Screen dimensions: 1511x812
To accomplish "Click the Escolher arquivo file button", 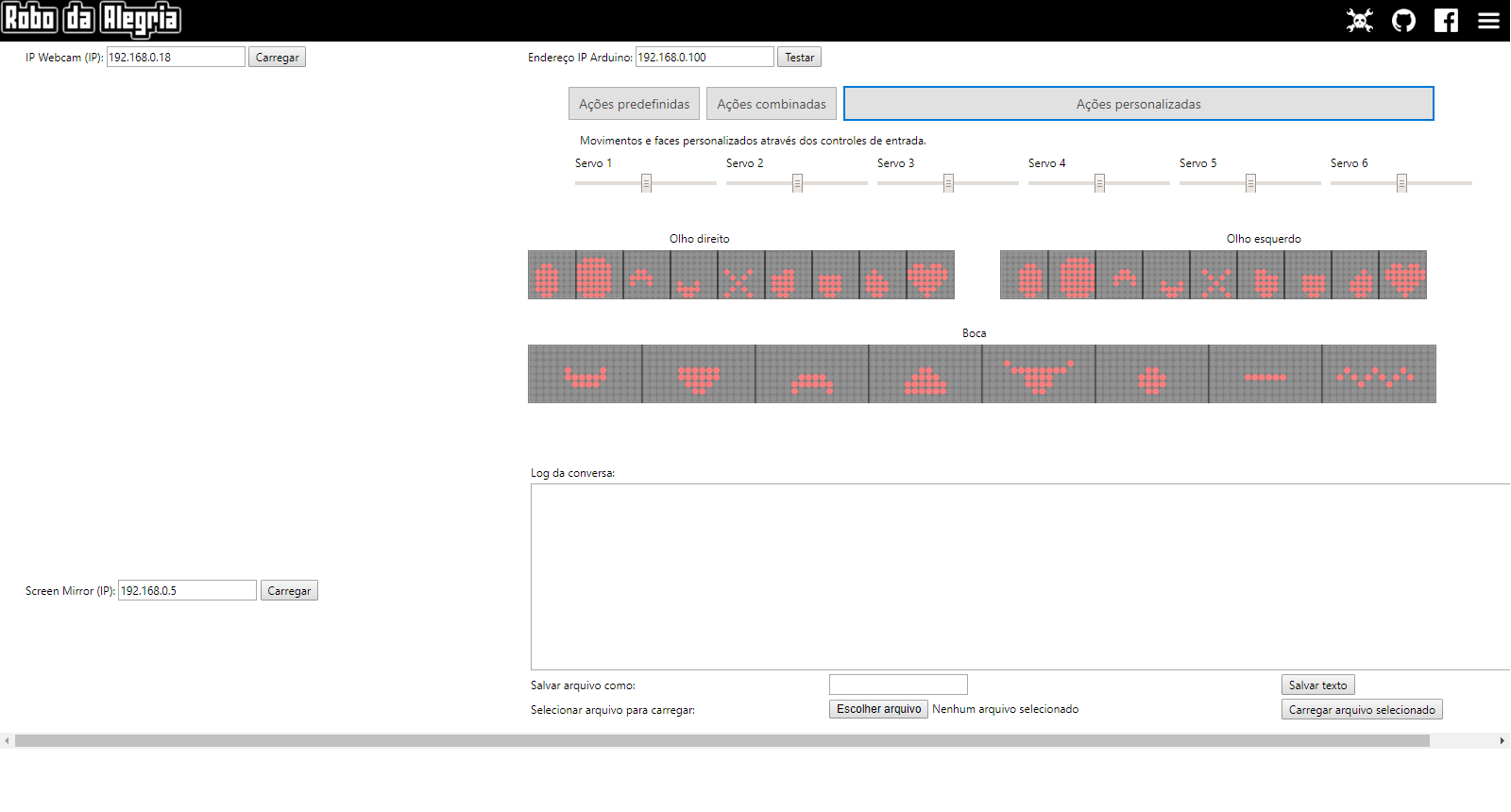I will [878, 709].
